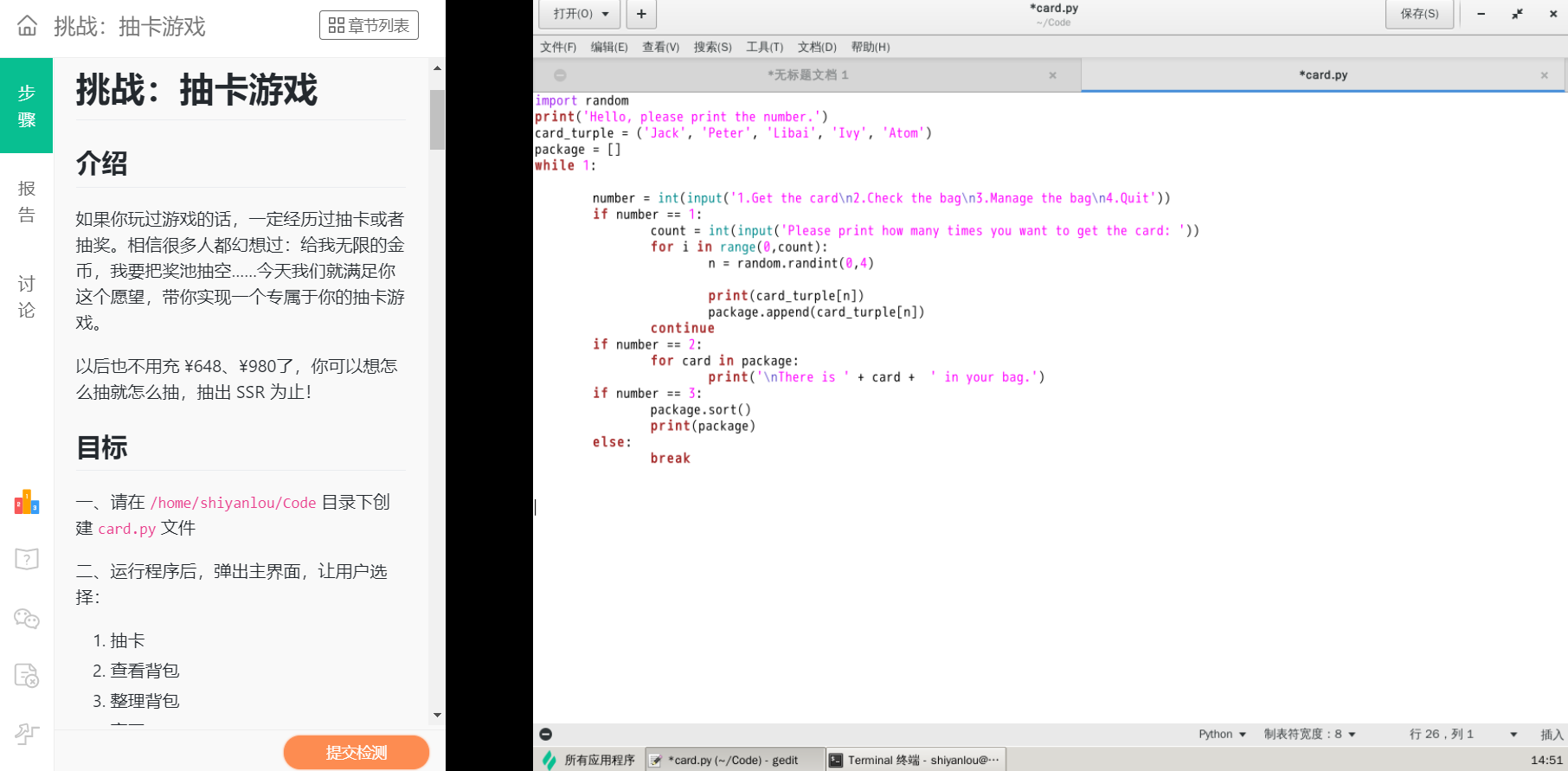Open the 搜索(S) menu

(712, 47)
